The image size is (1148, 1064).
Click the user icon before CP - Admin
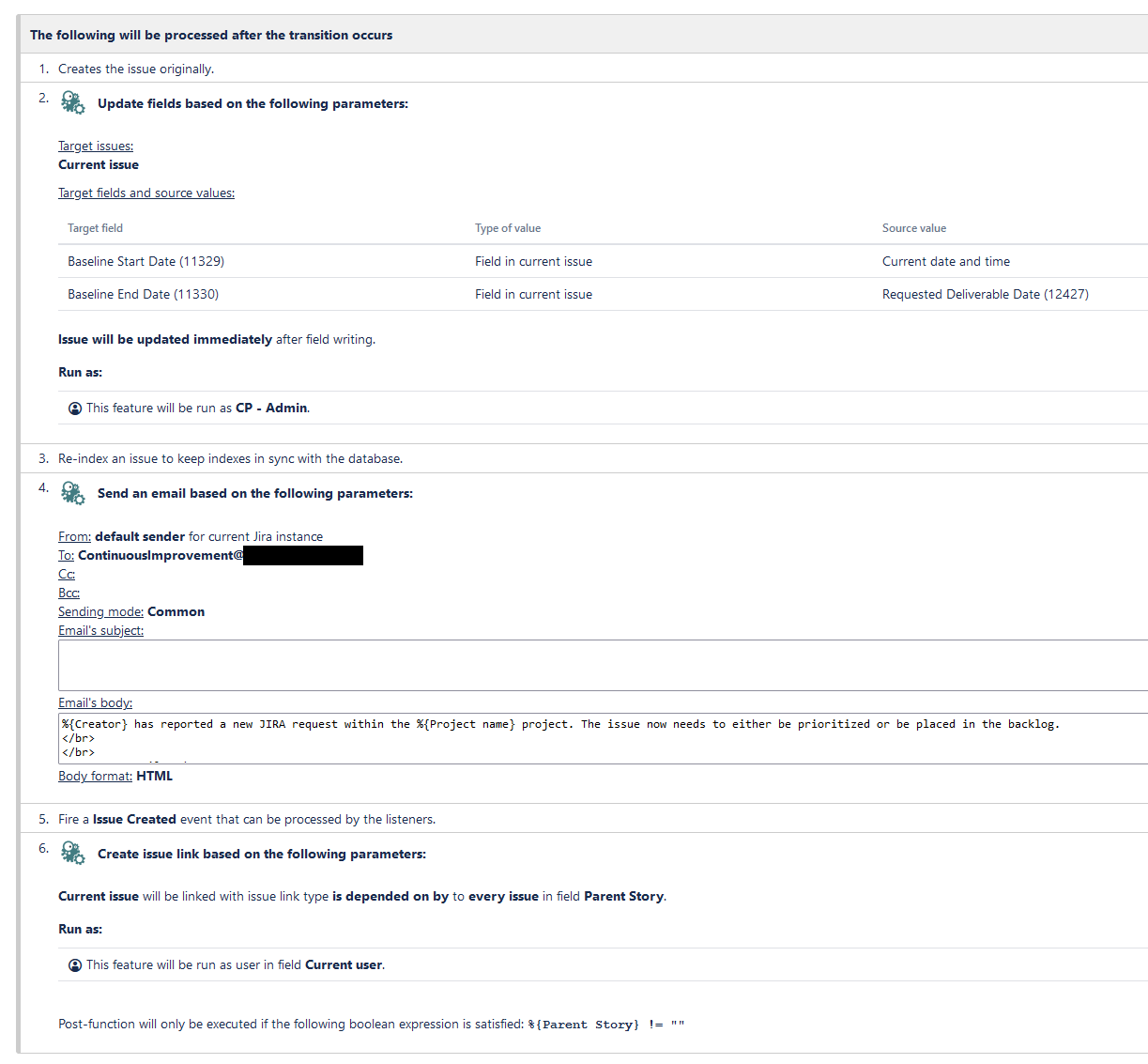(x=75, y=409)
